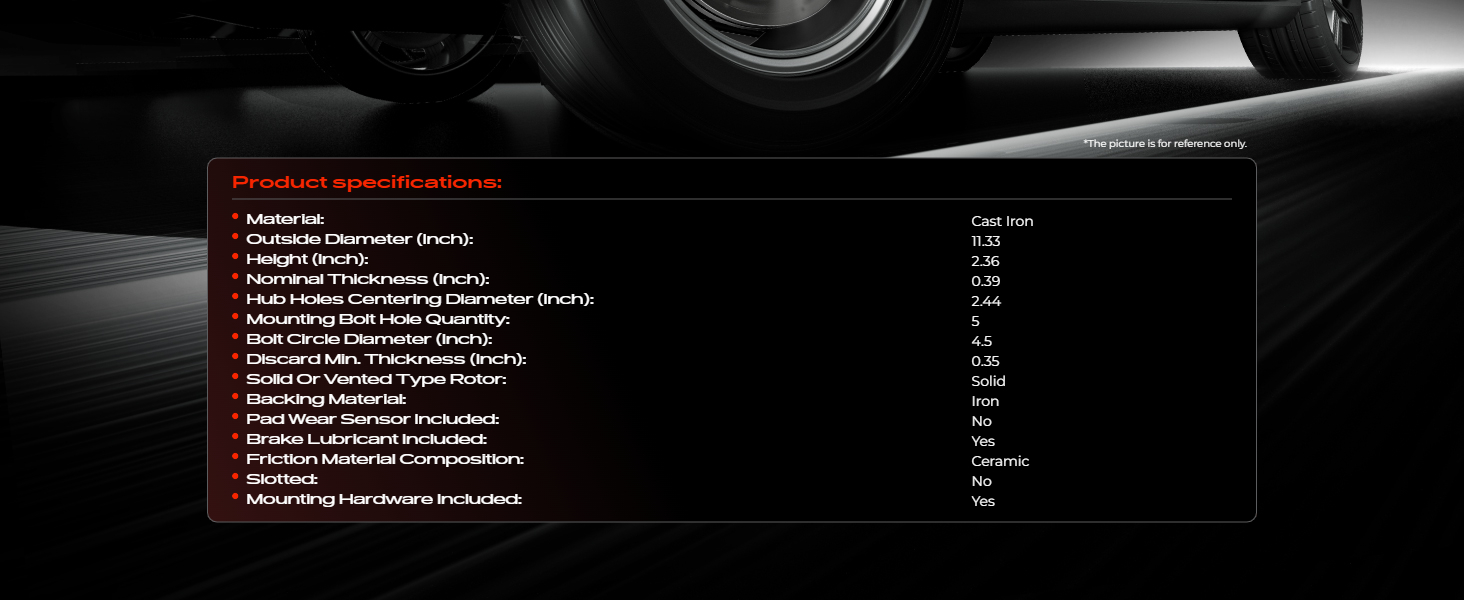Select the 2.44 hub holes diameter value
The image size is (1464, 600).
click(x=986, y=301)
